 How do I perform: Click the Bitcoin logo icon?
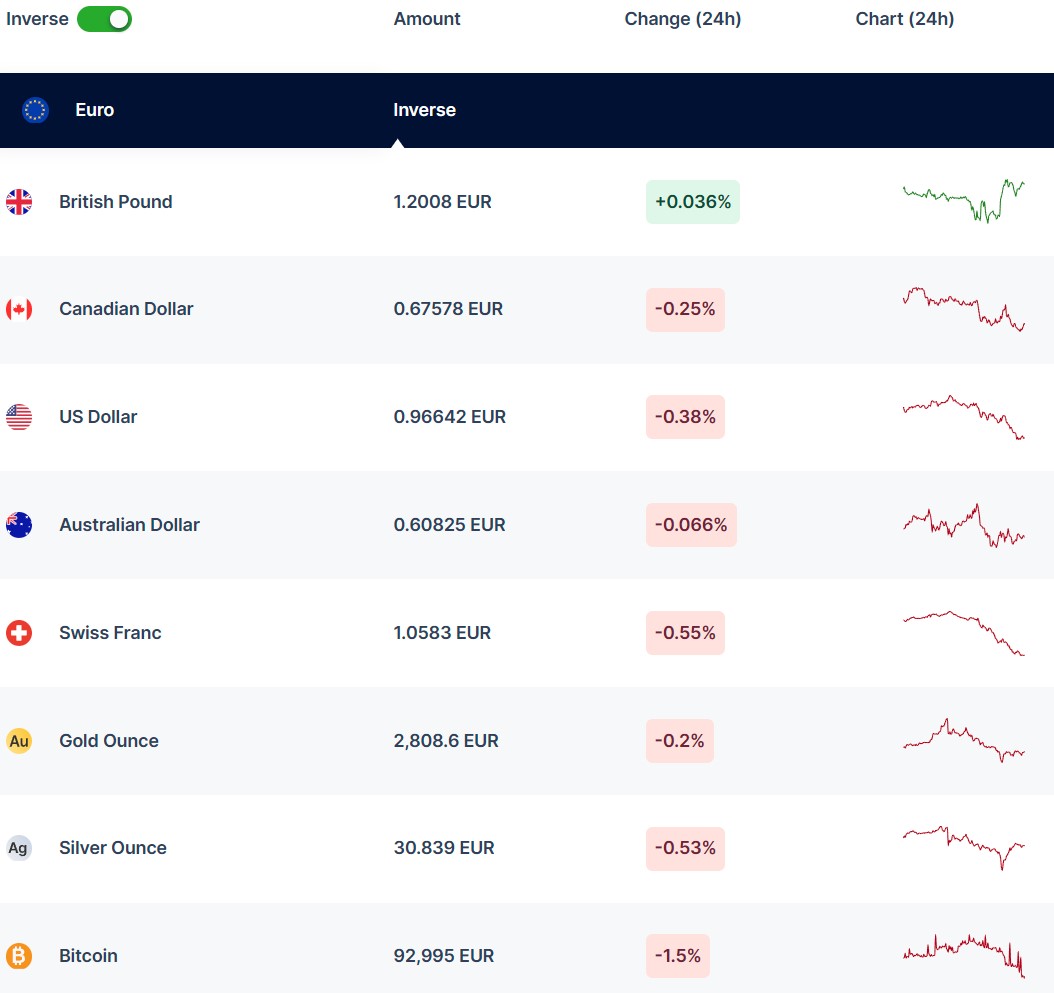point(19,956)
